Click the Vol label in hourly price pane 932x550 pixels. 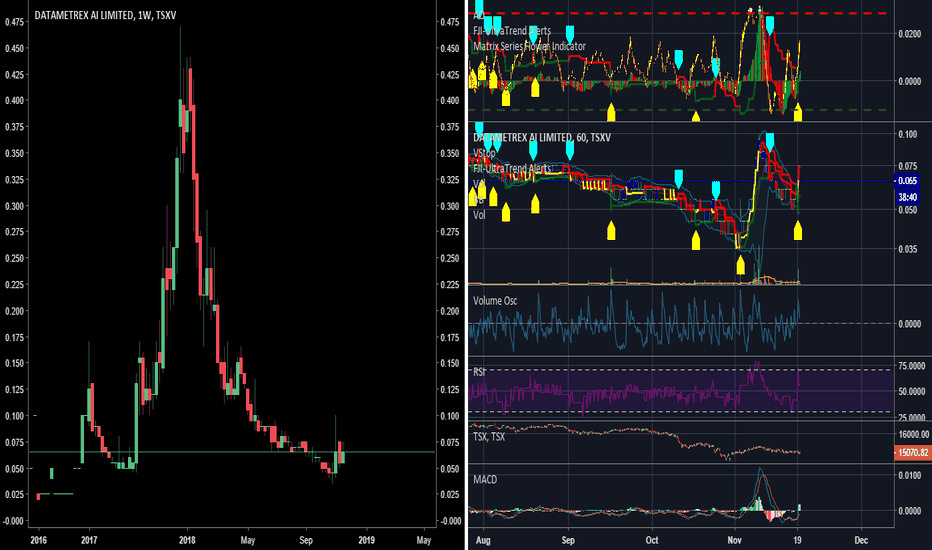click(x=479, y=215)
